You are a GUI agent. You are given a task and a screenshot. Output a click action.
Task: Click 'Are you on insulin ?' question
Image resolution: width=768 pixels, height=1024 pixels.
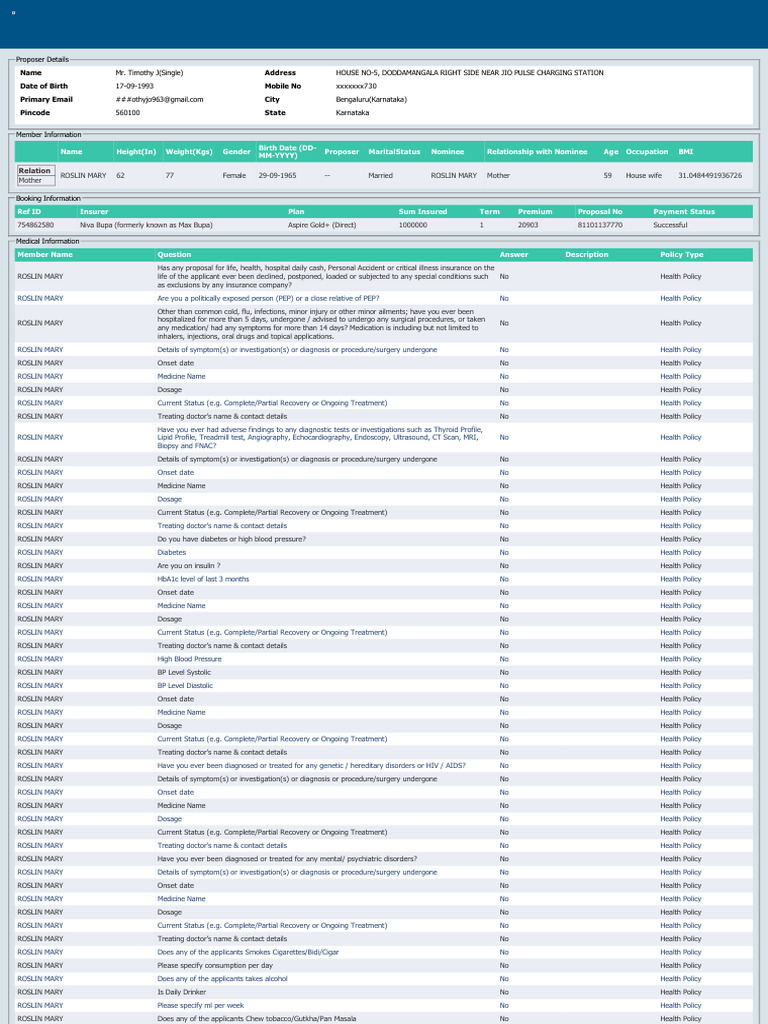[x=189, y=566]
